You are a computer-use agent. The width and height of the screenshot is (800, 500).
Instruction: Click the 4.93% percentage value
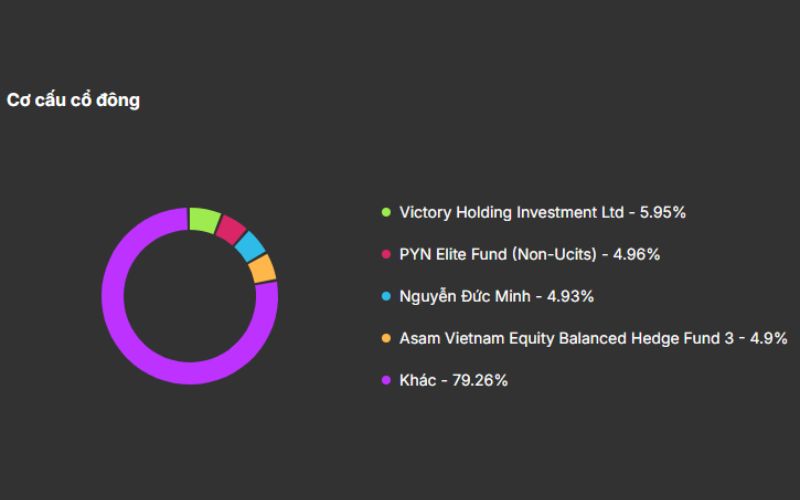[x=570, y=296]
